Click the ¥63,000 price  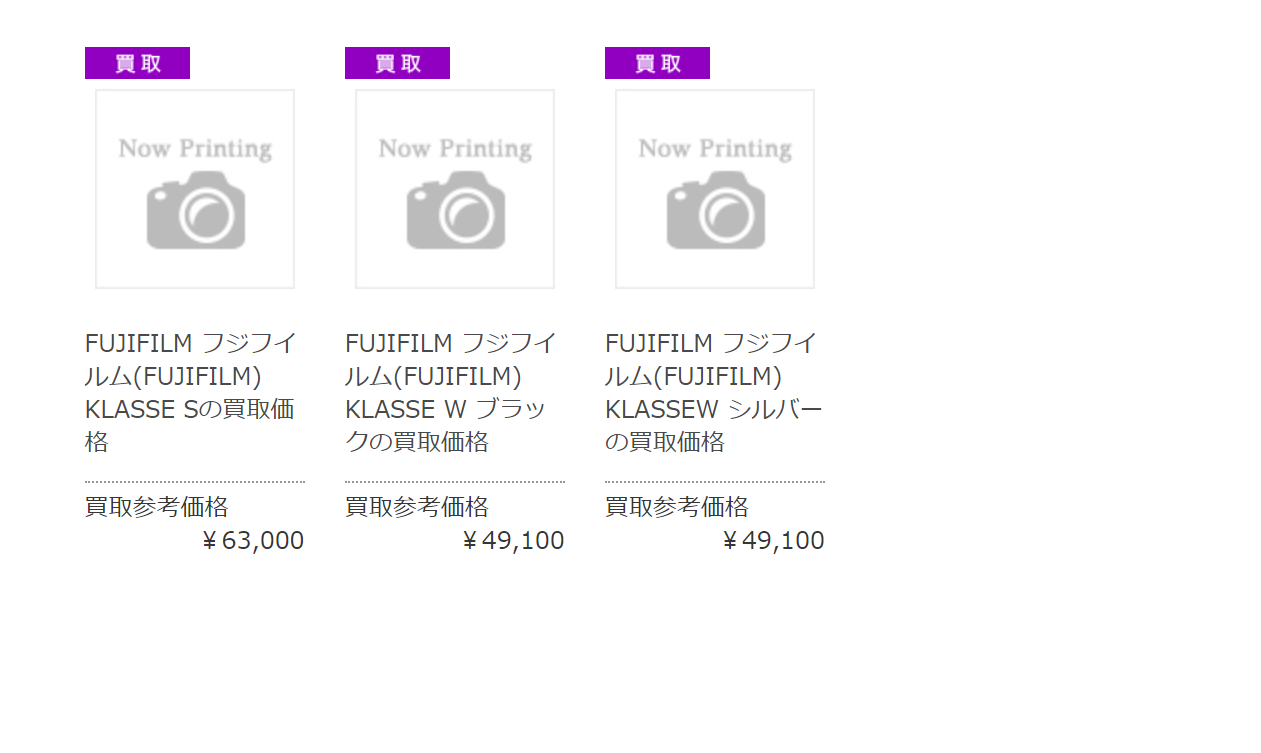pos(252,541)
